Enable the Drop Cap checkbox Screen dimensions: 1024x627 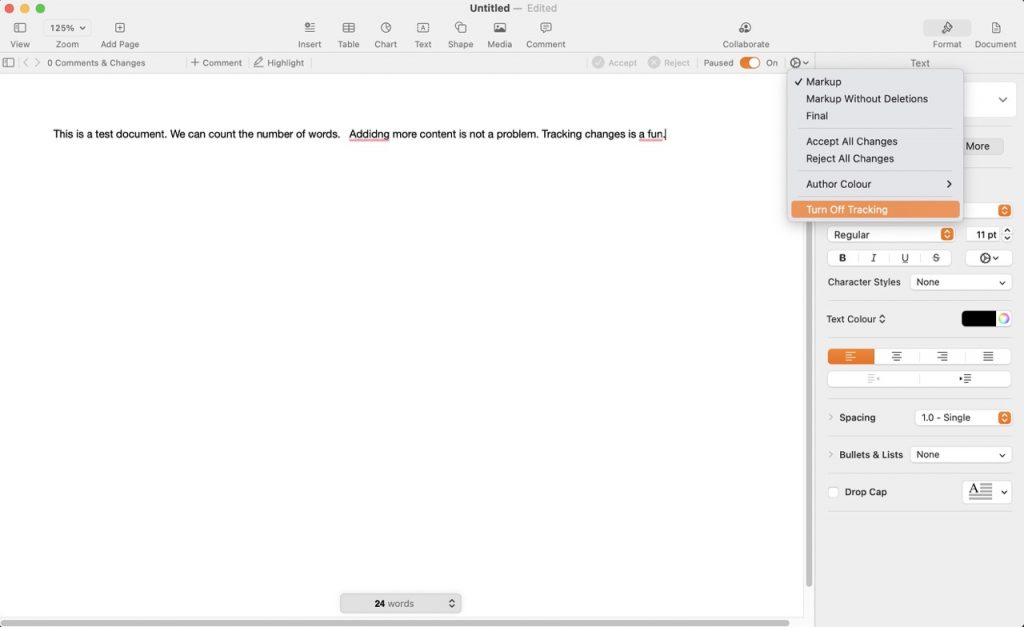point(833,492)
